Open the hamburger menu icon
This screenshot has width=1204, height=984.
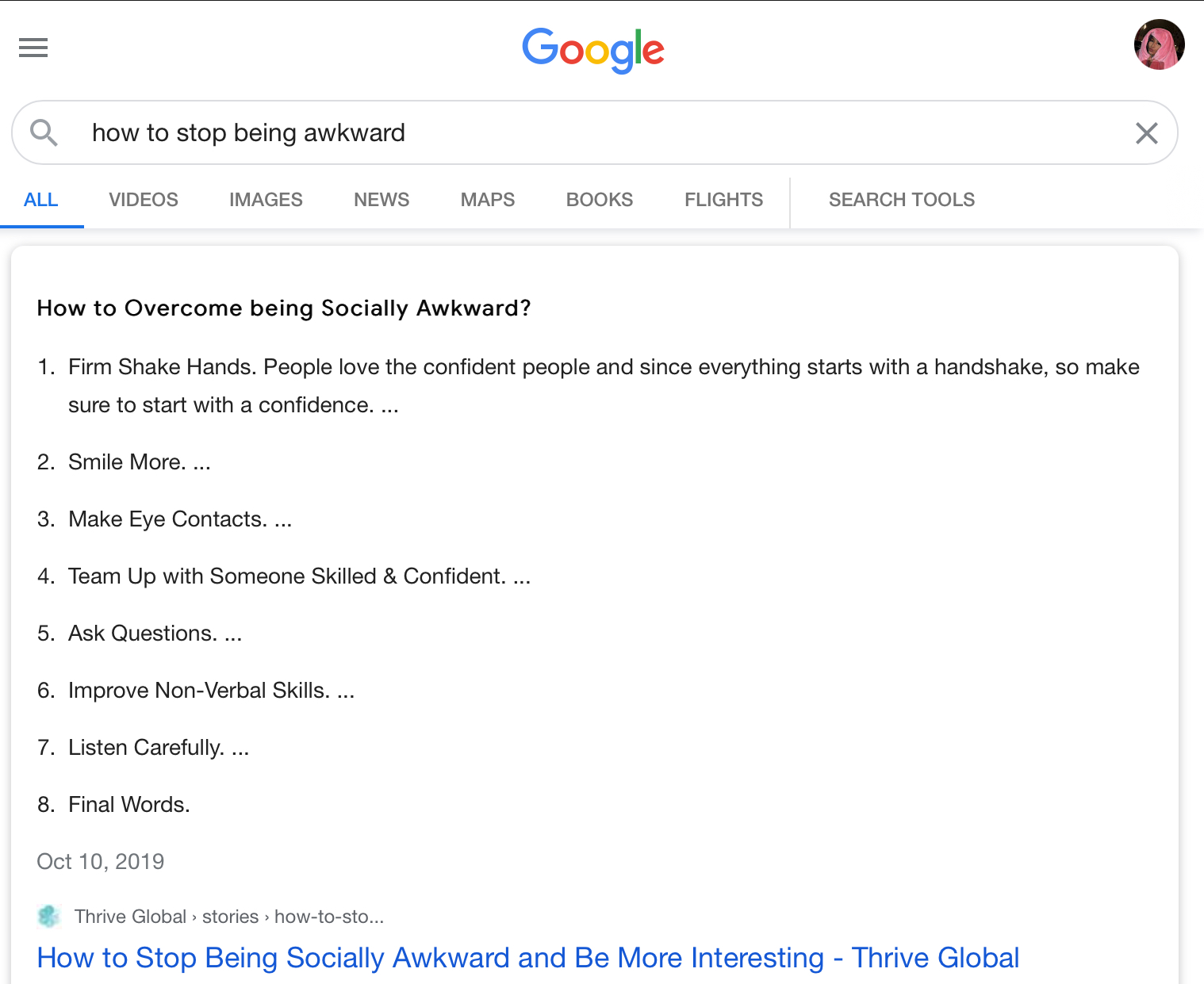33,48
